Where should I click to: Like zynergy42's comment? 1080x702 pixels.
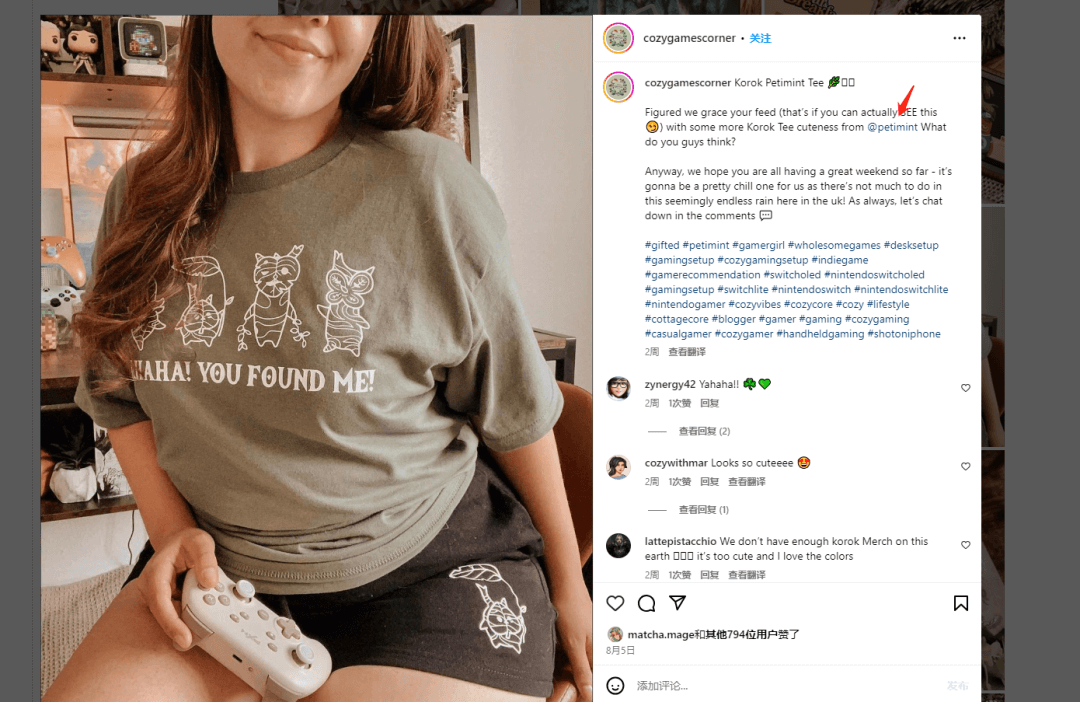tap(965, 388)
